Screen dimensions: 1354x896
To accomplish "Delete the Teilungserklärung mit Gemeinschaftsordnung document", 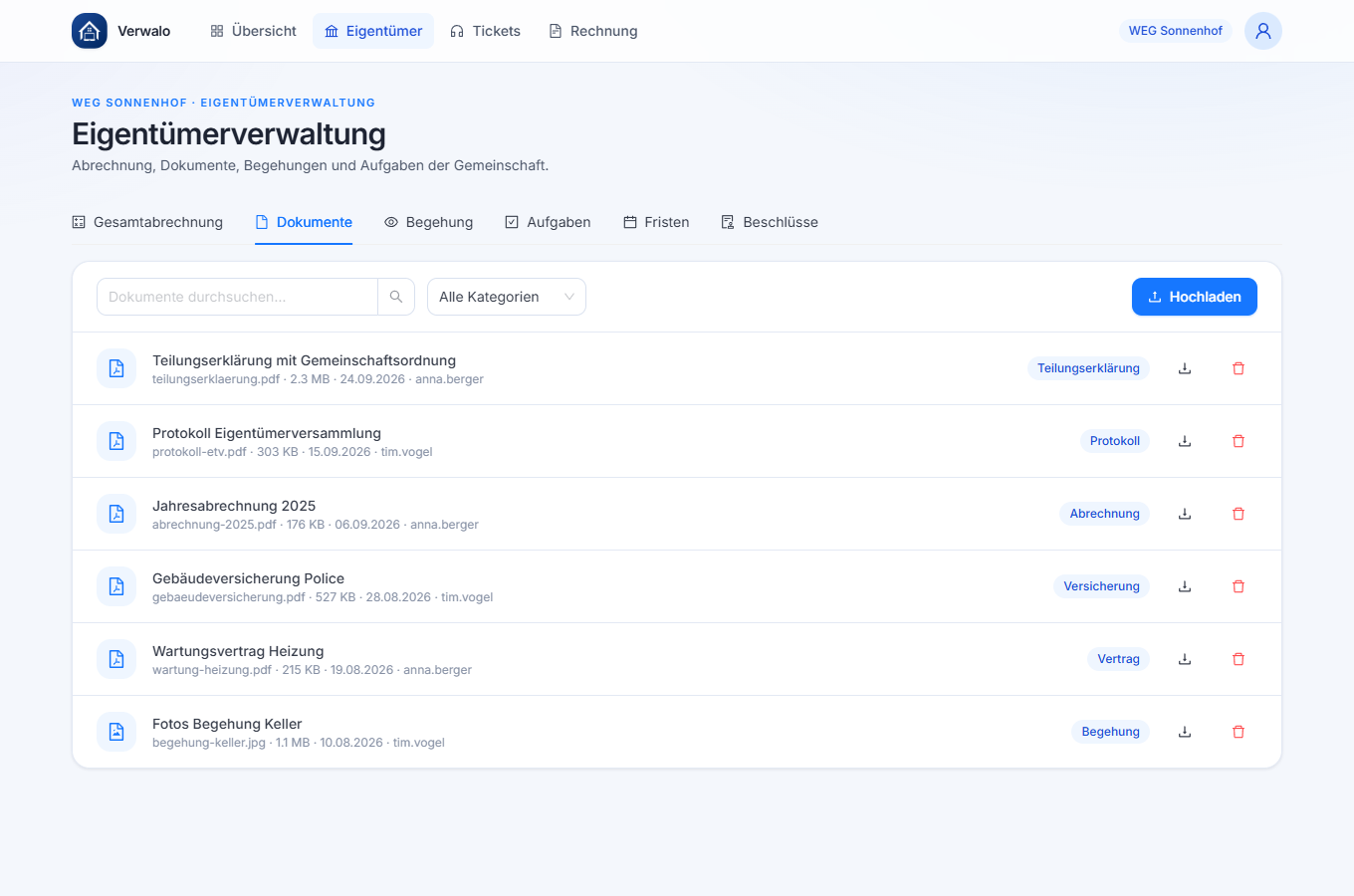I will click(1239, 368).
